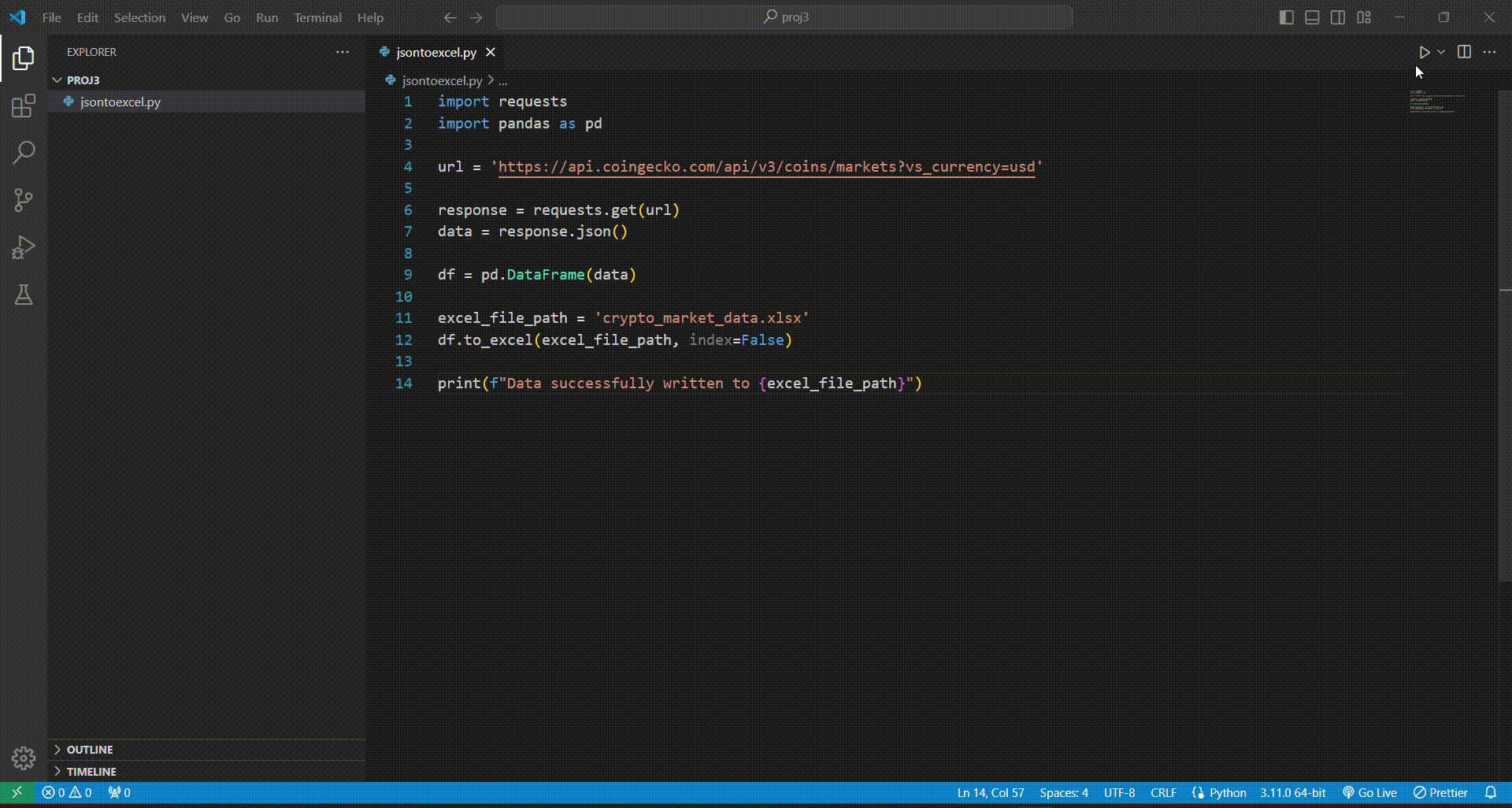
Task: Open the Selection menu
Action: pos(139,17)
